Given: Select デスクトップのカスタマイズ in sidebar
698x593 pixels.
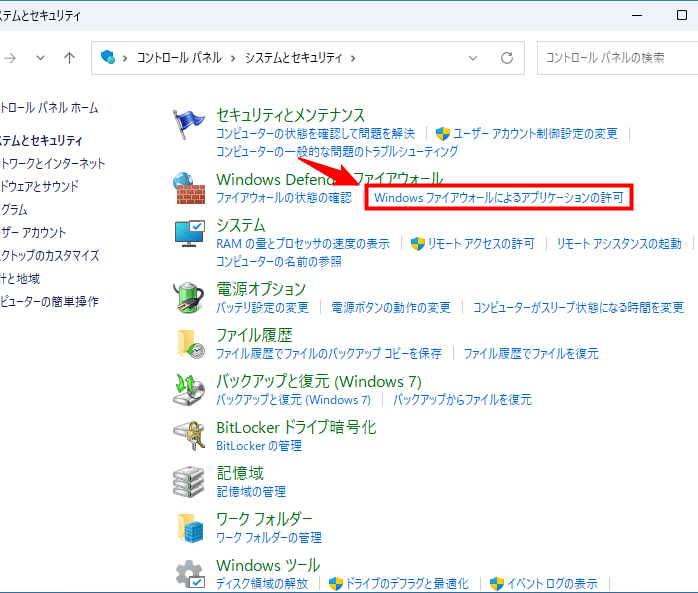Looking at the screenshot, I should coord(49,256).
